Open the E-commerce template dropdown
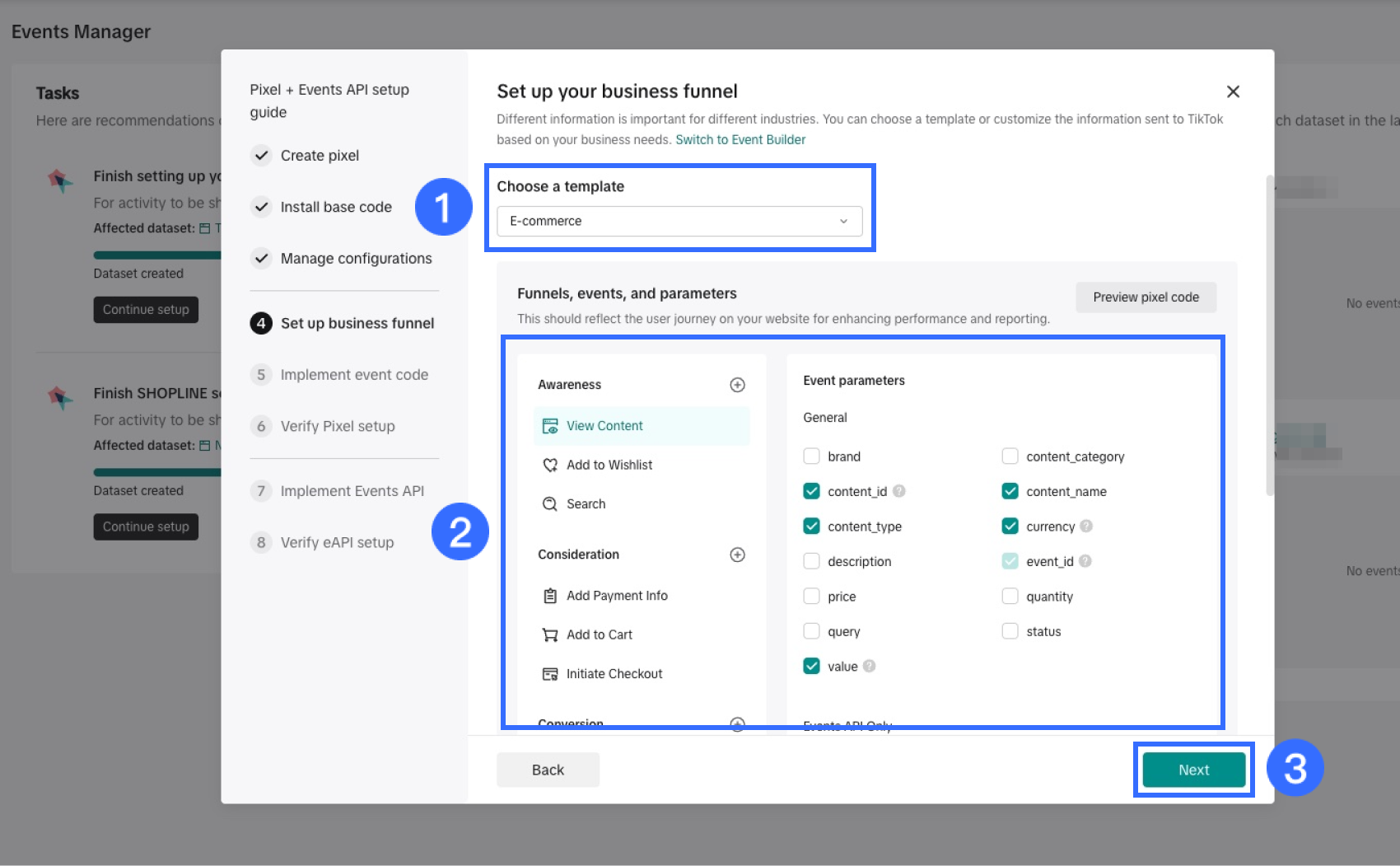The image size is (1400, 866). (679, 221)
